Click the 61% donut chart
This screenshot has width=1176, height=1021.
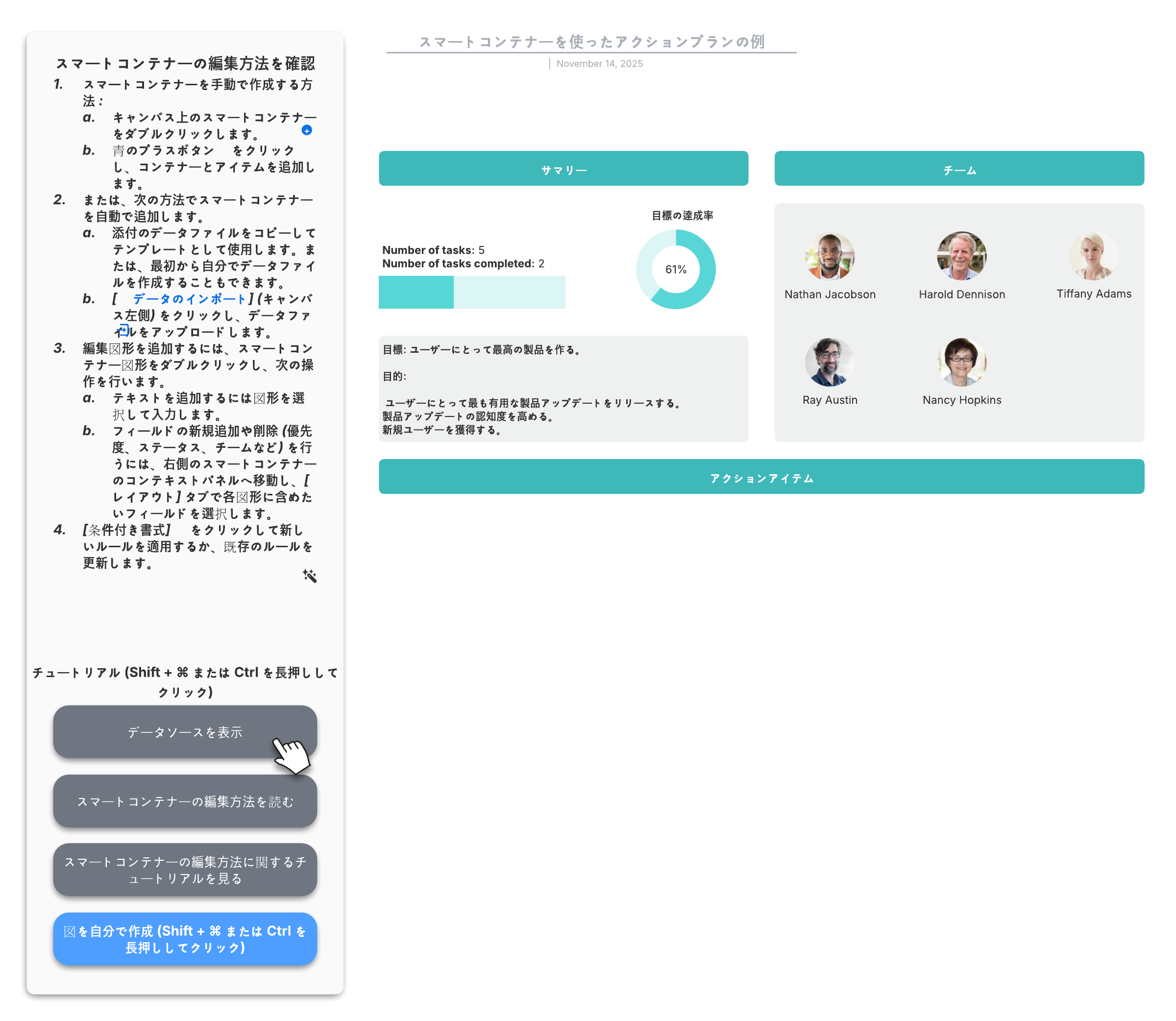coord(676,269)
